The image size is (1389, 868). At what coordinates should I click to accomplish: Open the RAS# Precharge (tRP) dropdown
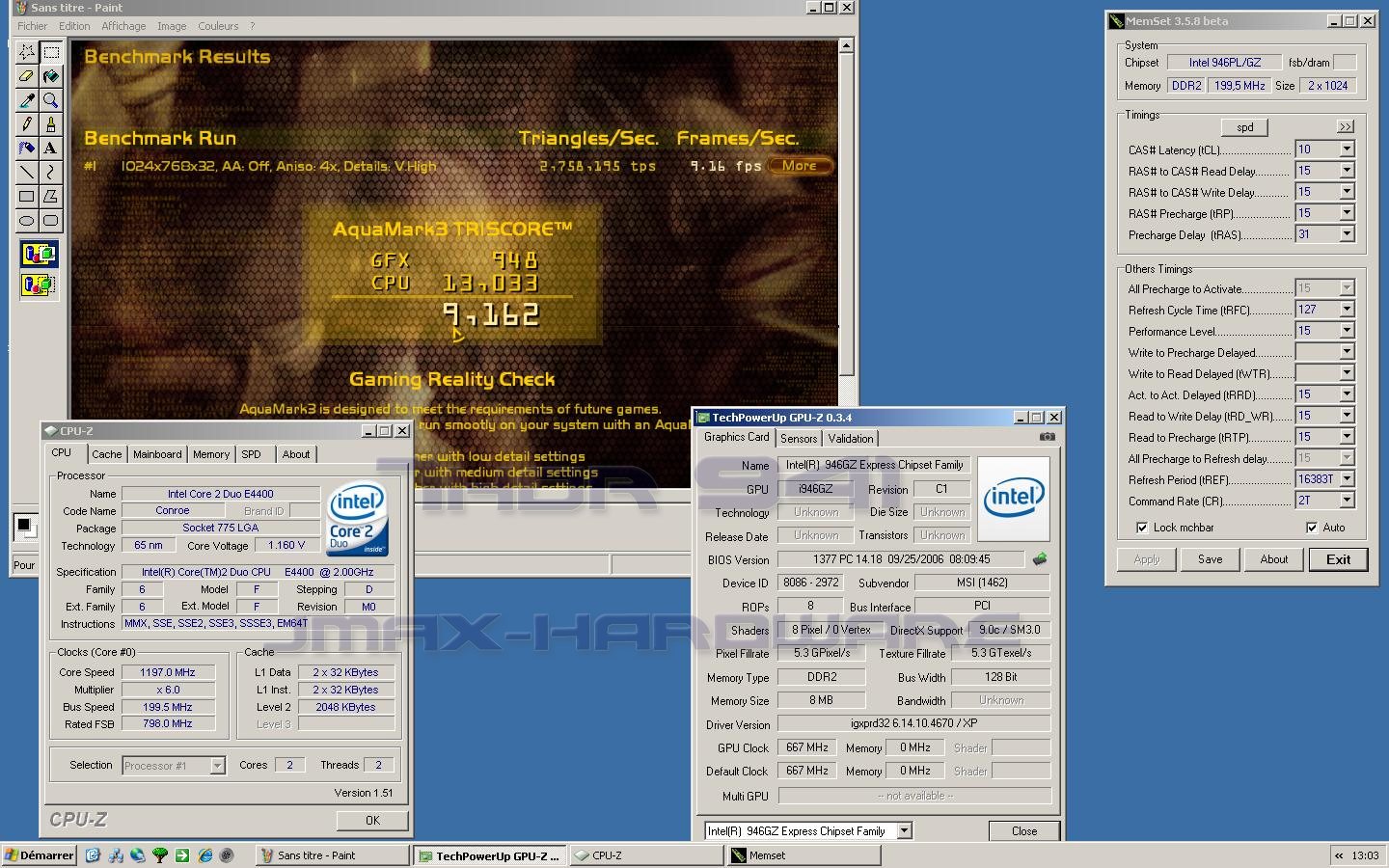coord(1347,213)
